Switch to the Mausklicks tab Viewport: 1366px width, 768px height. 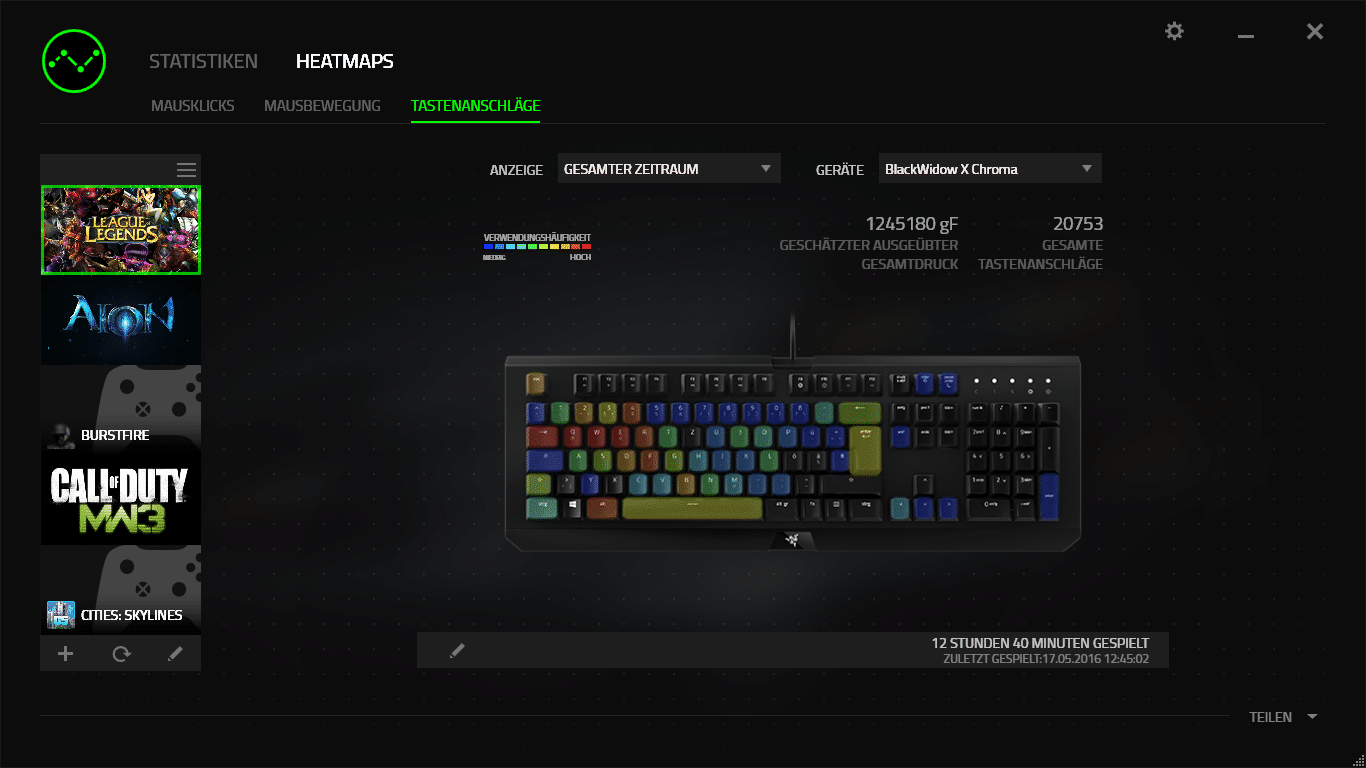pos(193,105)
